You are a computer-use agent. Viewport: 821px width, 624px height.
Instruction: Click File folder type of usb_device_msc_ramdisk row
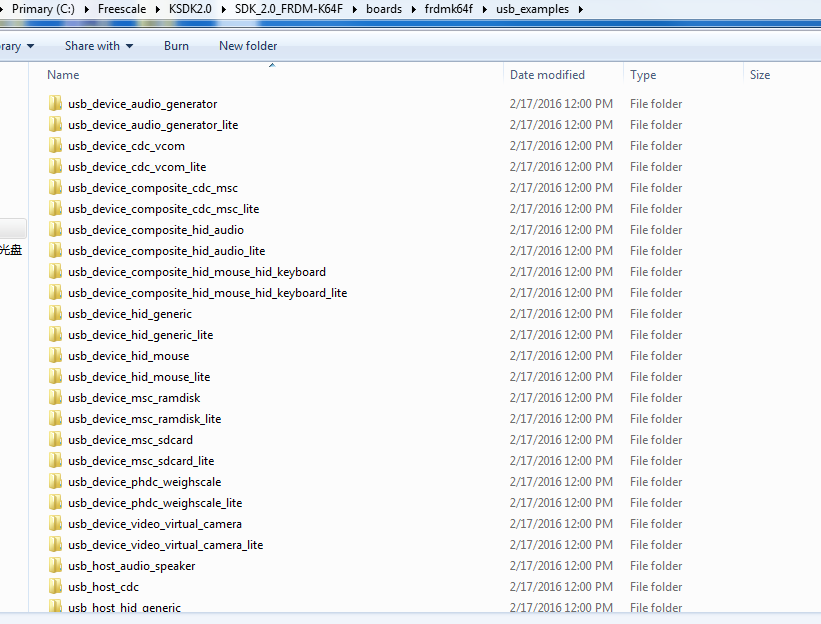tap(656, 398)
